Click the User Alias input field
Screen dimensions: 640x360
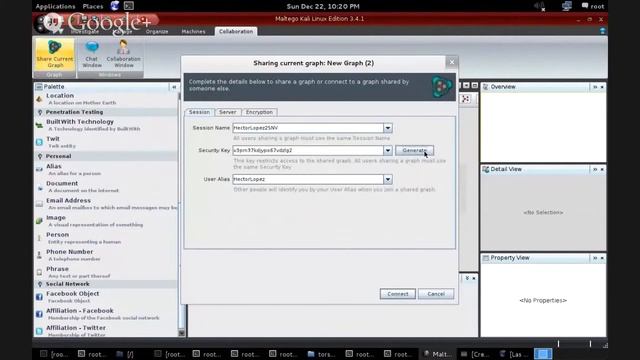tap(308, 179)
